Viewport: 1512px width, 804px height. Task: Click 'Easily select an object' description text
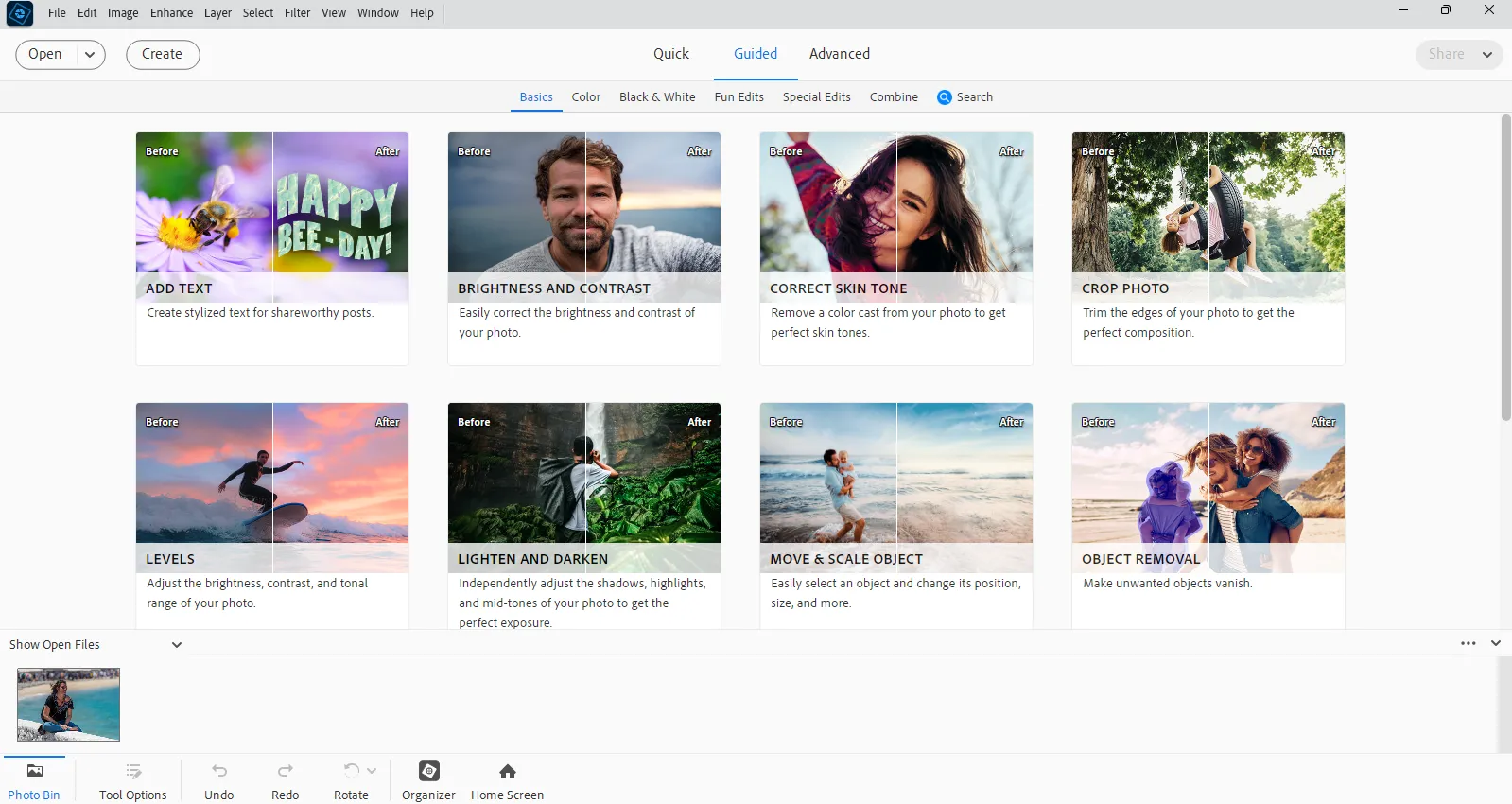coord(895,593)
